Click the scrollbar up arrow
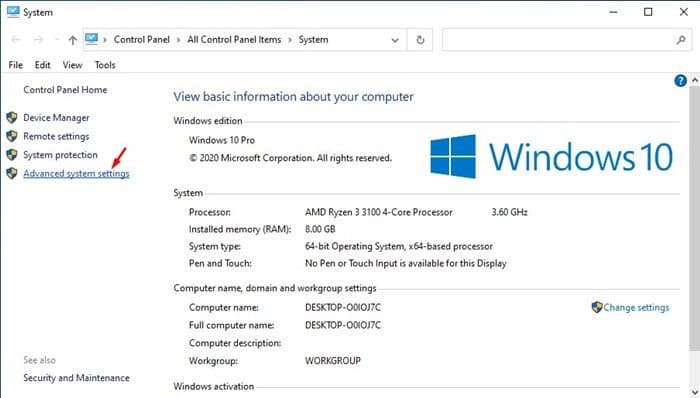Image resolution: width=700 pixels, height=398 pixels. click(x=695, y=80)
